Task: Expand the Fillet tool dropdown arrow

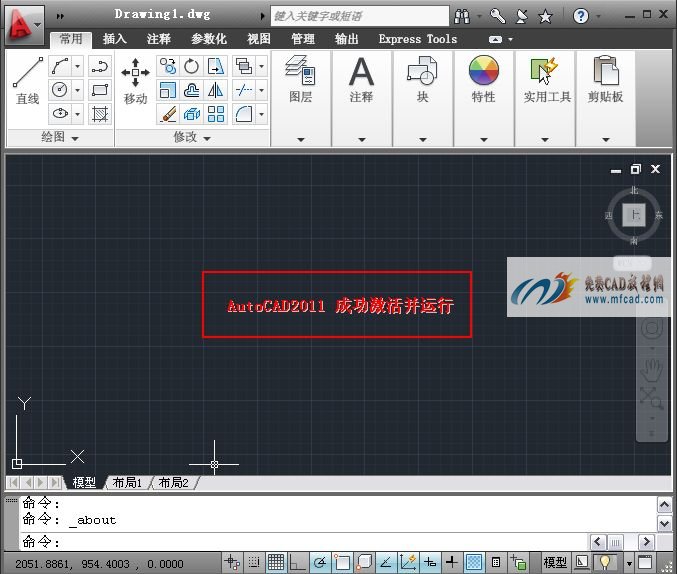Action: coord(262,114)
